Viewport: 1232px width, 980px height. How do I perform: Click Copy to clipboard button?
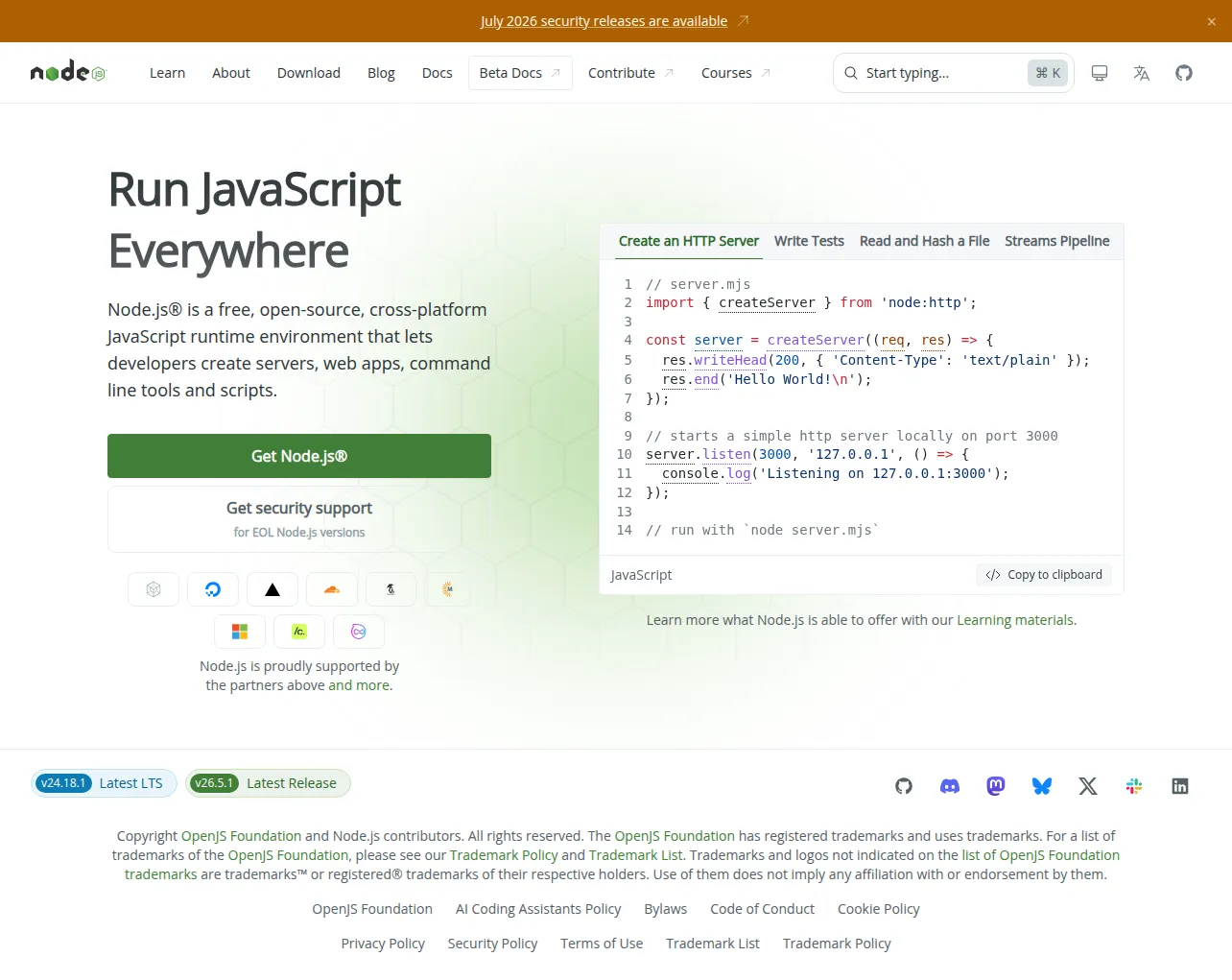1044,575
